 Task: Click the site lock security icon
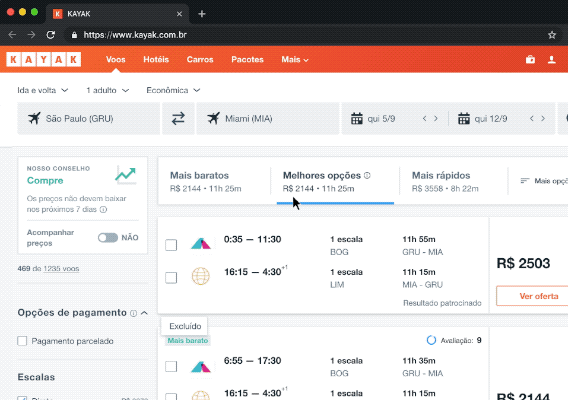pos(74,35)
